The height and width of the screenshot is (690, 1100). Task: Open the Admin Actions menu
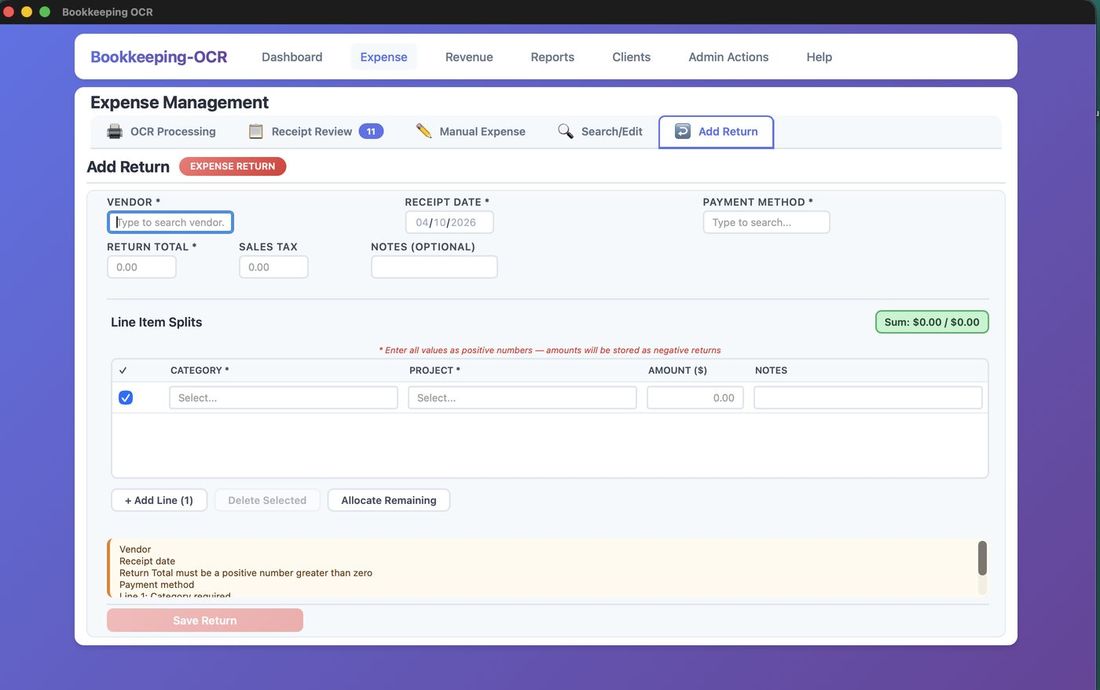click(727, 57)
